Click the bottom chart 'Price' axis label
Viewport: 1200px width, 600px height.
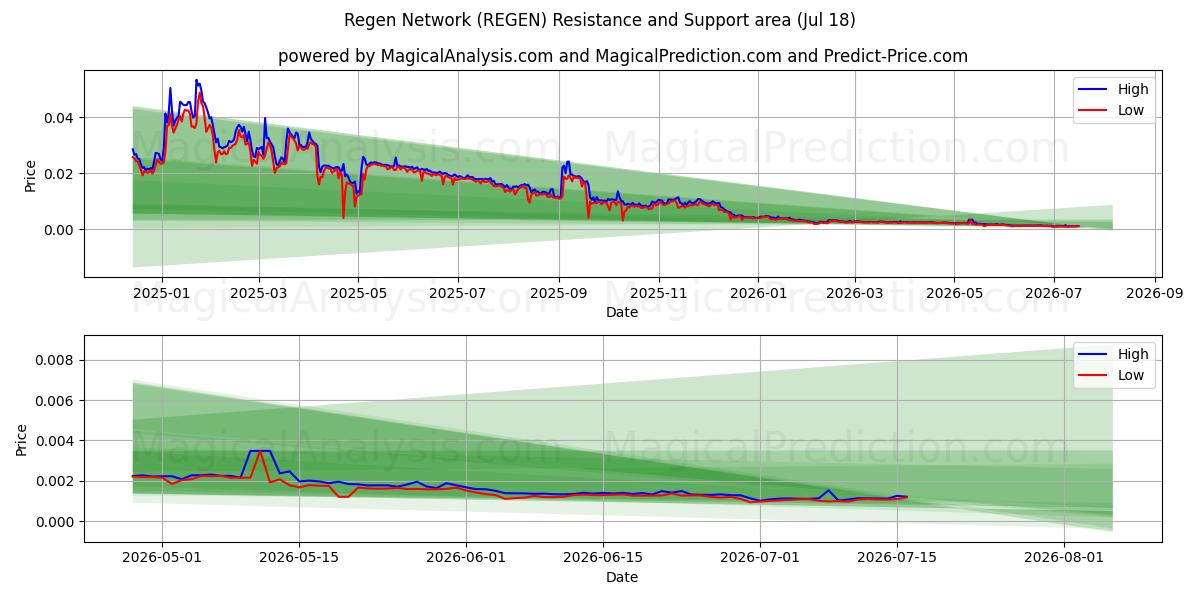coord(22,440)
